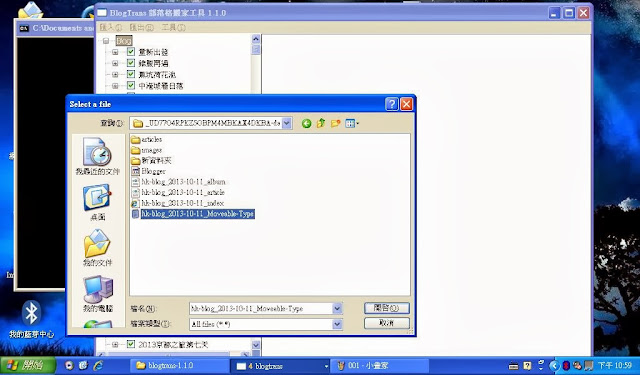Expand the grouped blogtrans taskbar arrow
This screenshot has width=640, height=375.
click(x=326, y=366)
